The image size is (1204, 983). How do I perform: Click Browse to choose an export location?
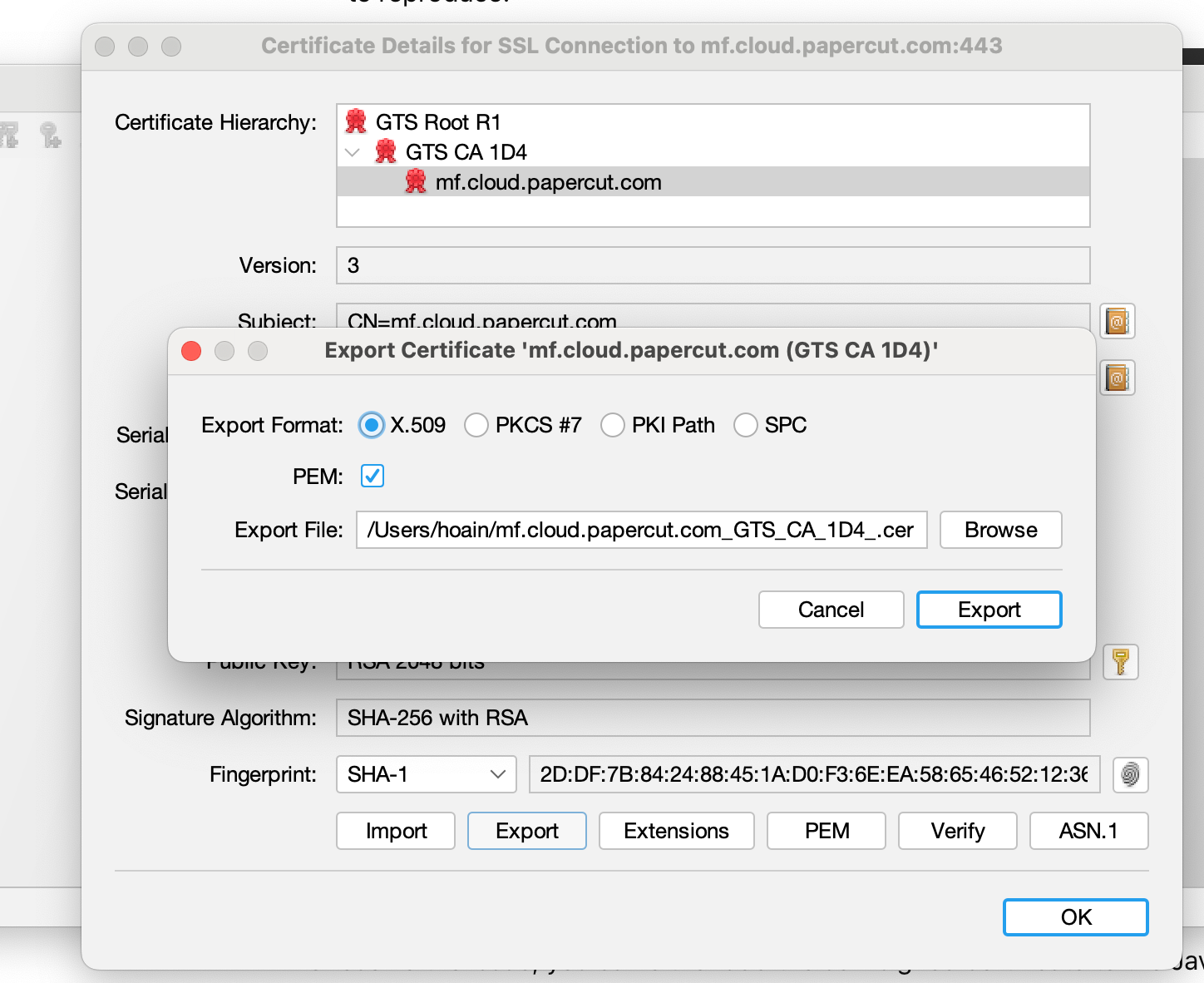coord(999,530)
